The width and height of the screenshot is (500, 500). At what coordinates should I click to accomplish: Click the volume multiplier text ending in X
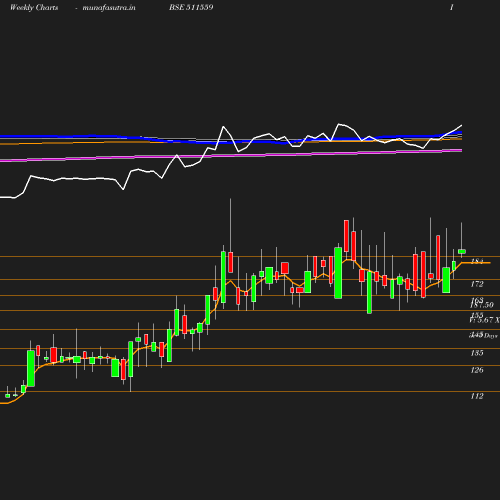pyautogui.click(x=485, y=320)
